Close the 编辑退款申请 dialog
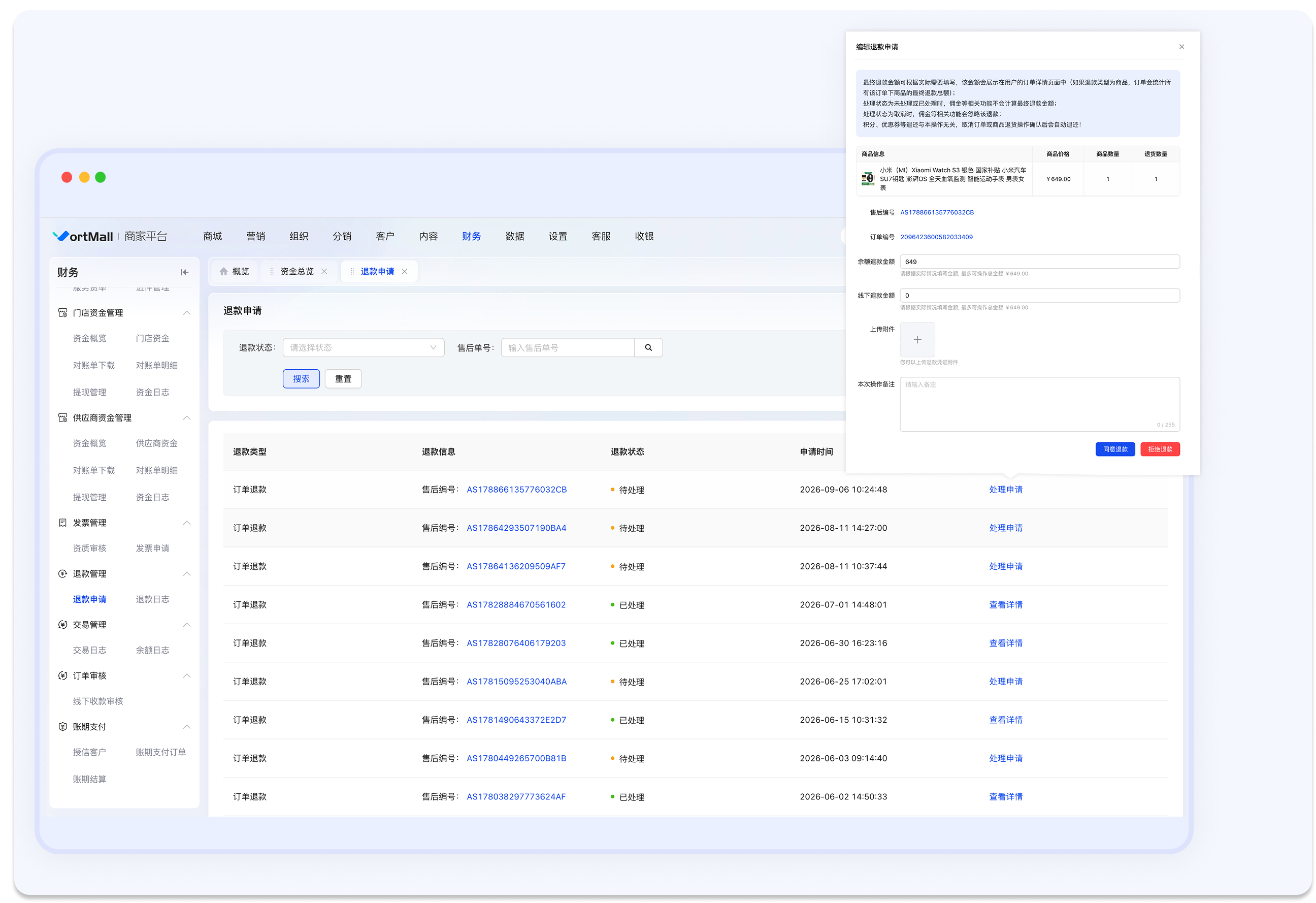Viewport: 1316px width, 903px height. [1182, 47]
